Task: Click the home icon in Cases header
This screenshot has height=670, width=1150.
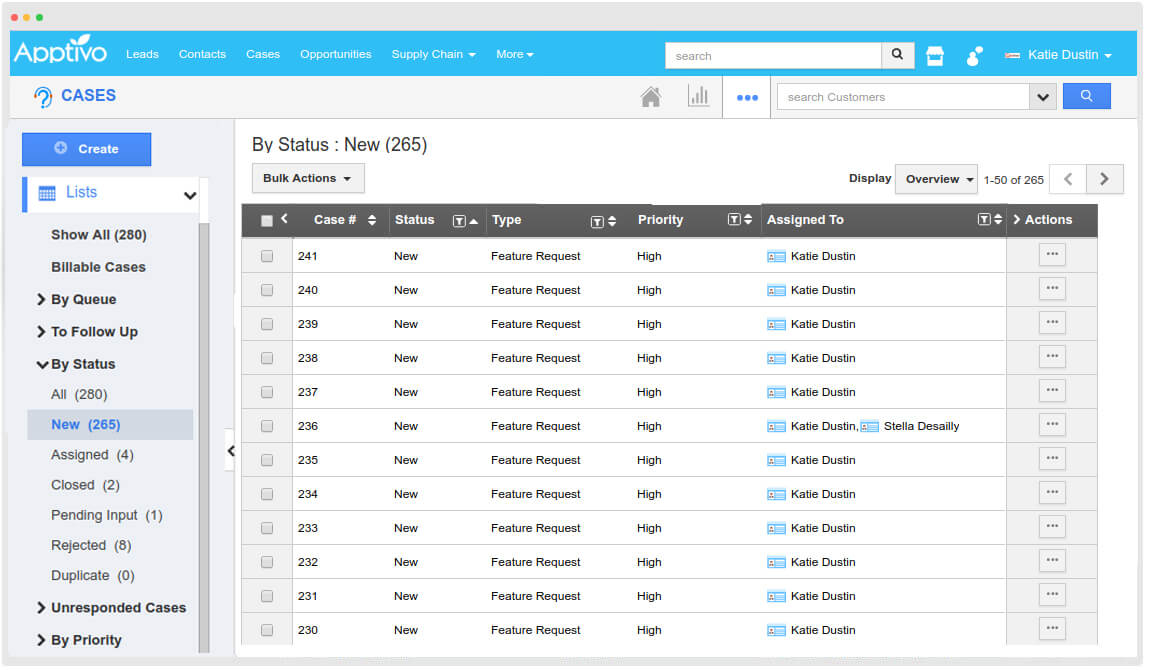Action: (651, 97)
